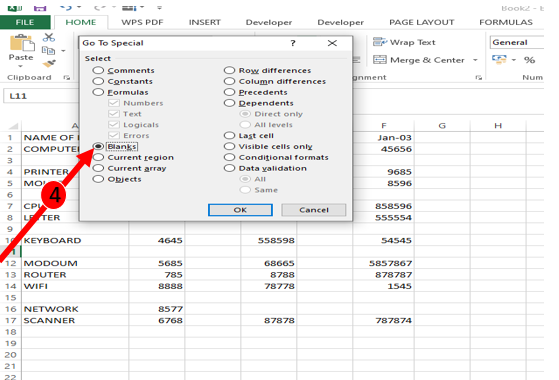Select row 17 header
The image size is (559, 380).
[x=11, y=320]
